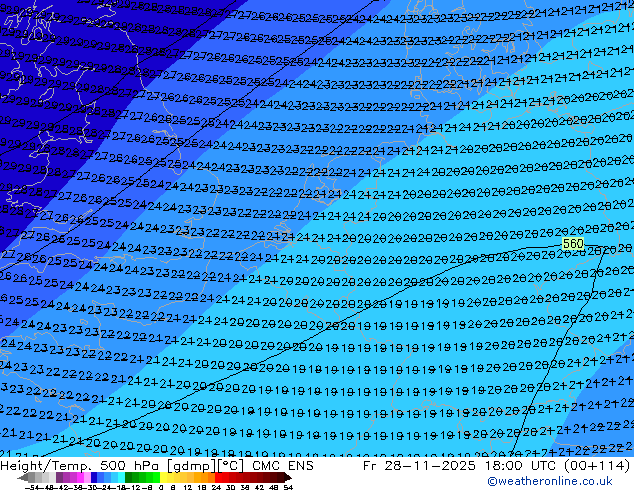Click the 500 hPa level text
The image size is (634, 490).
tap(131, 466)
